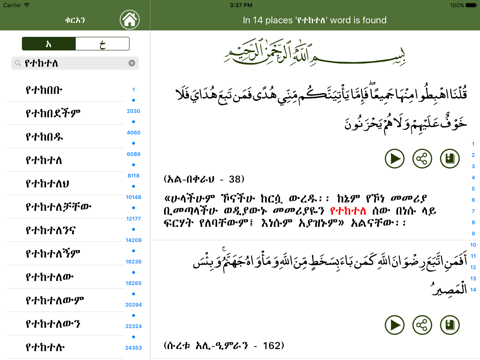Click the 'ሱረቱ አሊ-ዒምራን - 162' verse reference
Image resolution: width=480 pixels, height=360 pixels.
224,345
